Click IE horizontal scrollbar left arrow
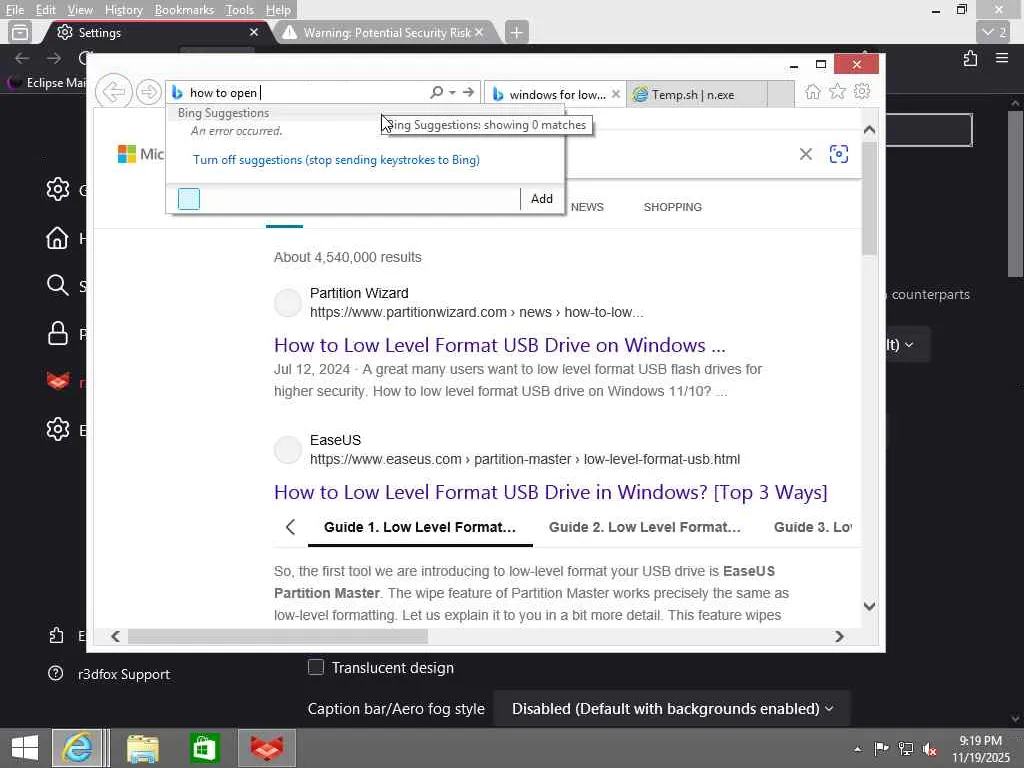 (116, 636)
